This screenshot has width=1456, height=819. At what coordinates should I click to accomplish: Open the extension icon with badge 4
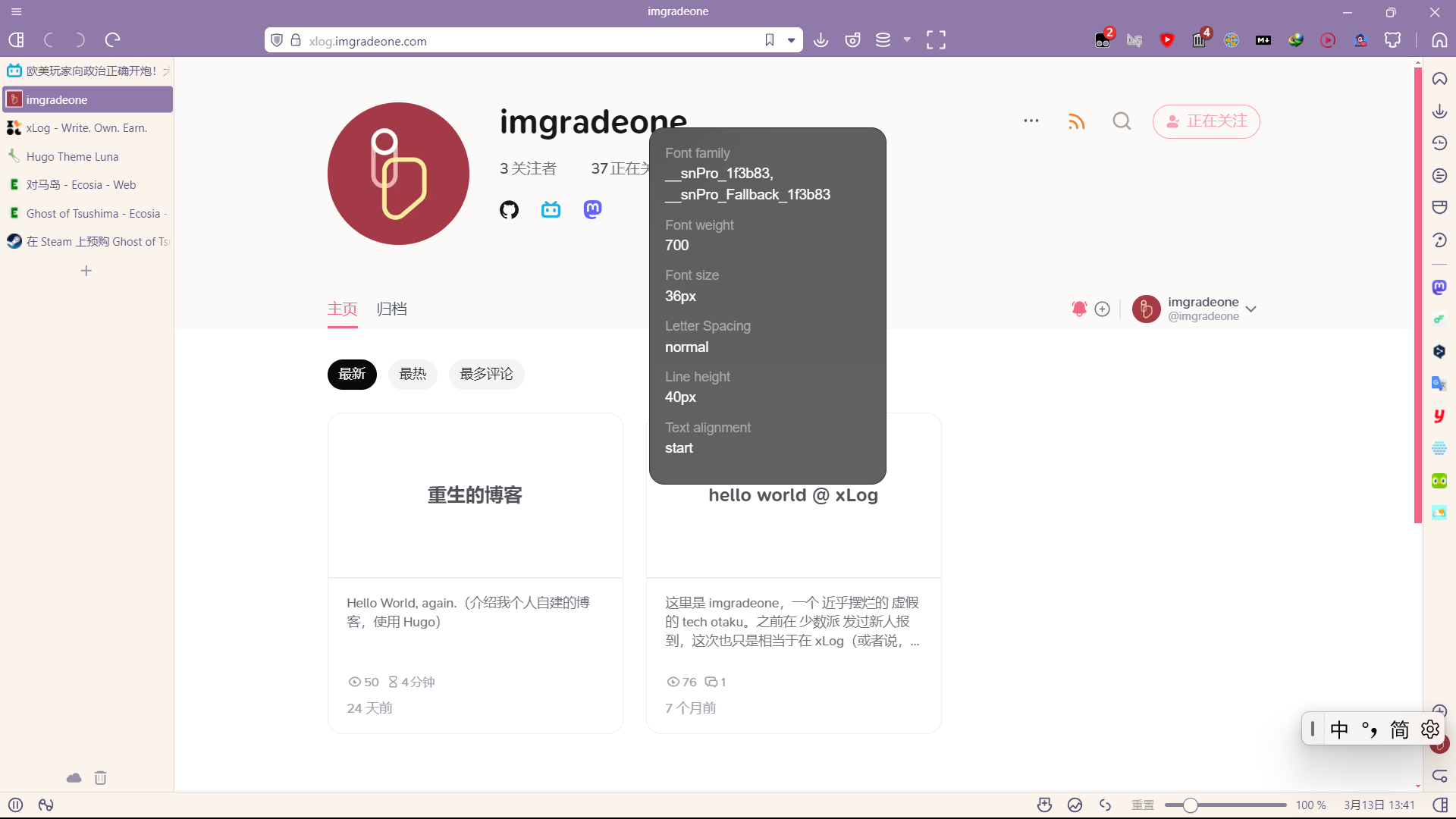coord(1200,39)
